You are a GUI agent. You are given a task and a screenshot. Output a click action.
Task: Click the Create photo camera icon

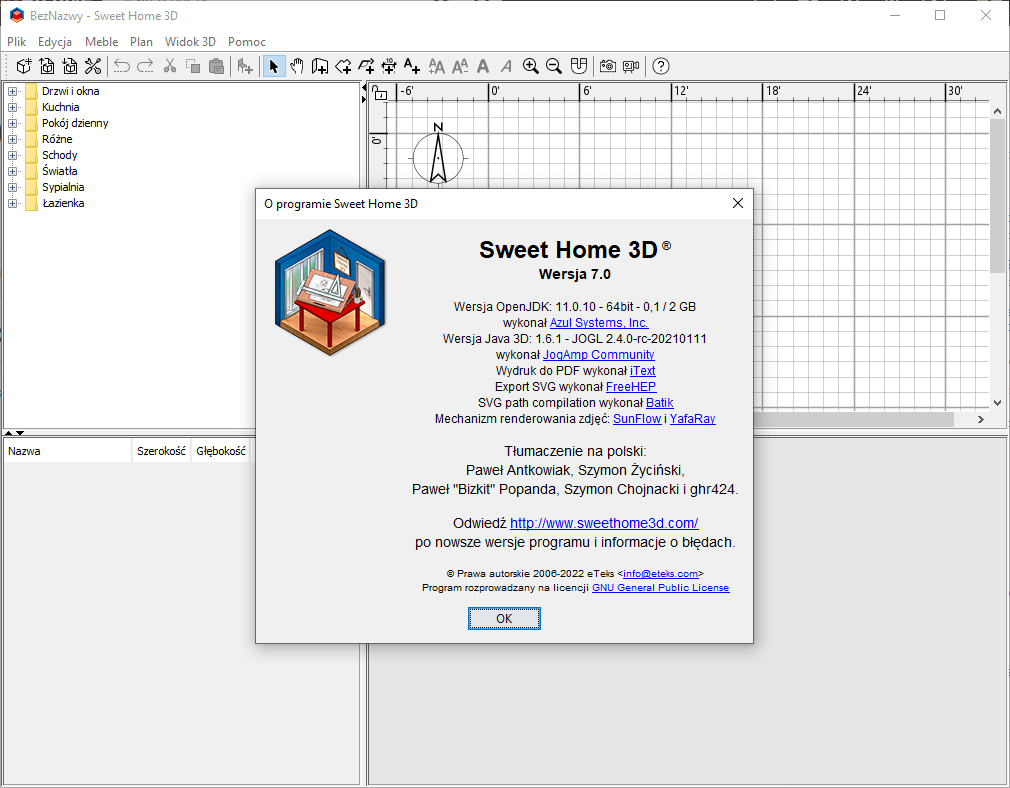(x=607, y=66)
